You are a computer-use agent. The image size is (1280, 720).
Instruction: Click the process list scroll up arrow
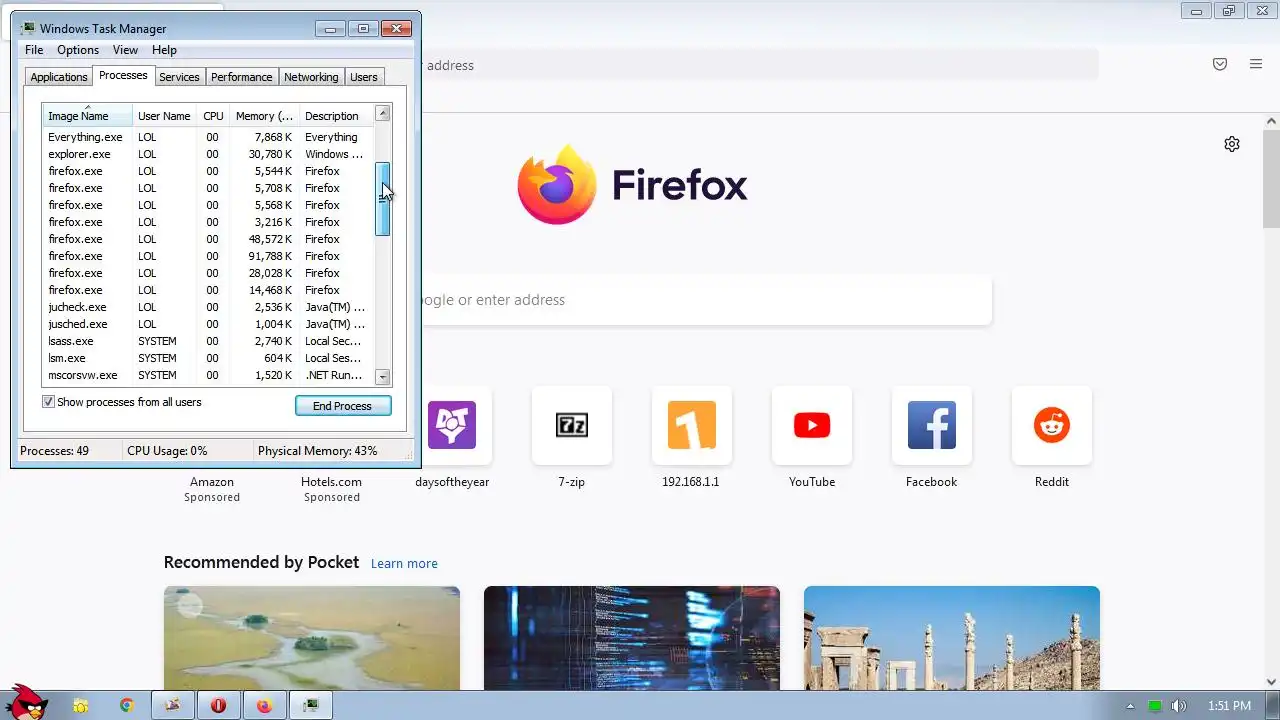coord(382,113)
